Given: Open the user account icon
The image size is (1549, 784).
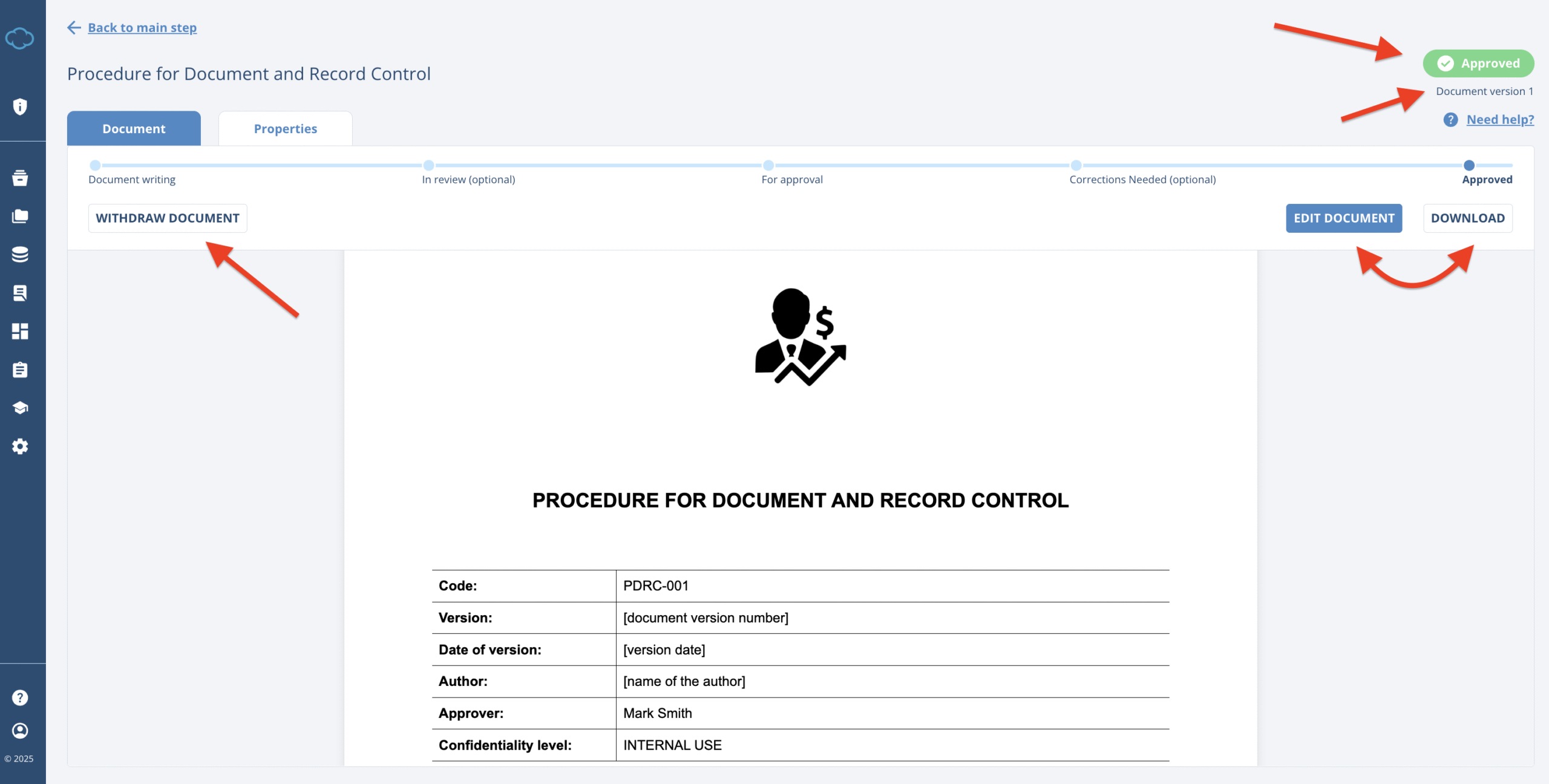Looking at the screenshot, I should (x=20, y=730).
